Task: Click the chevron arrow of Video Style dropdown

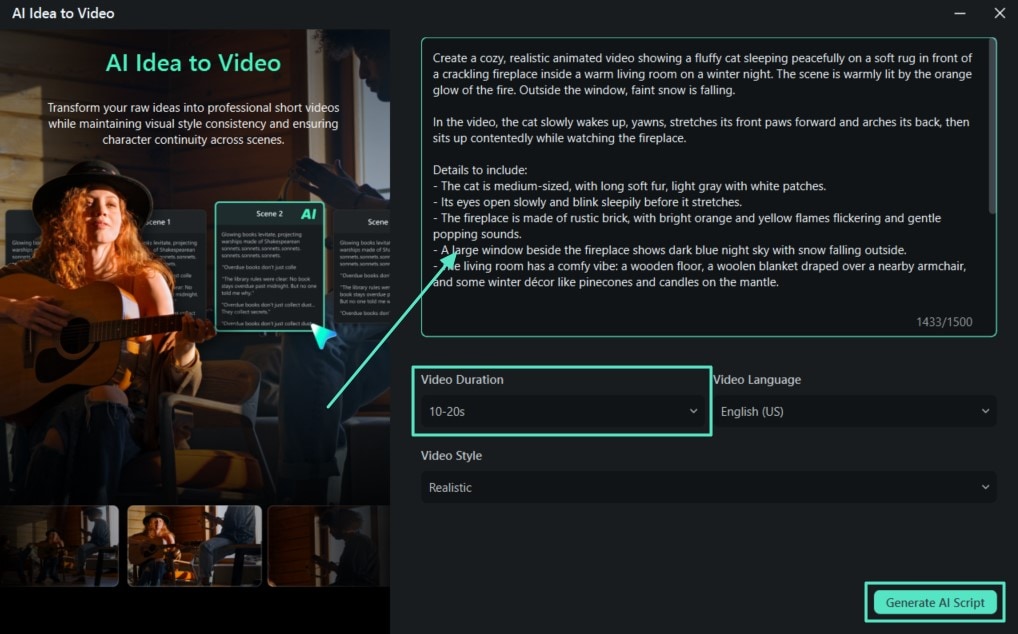Action: tap(985, 487)
